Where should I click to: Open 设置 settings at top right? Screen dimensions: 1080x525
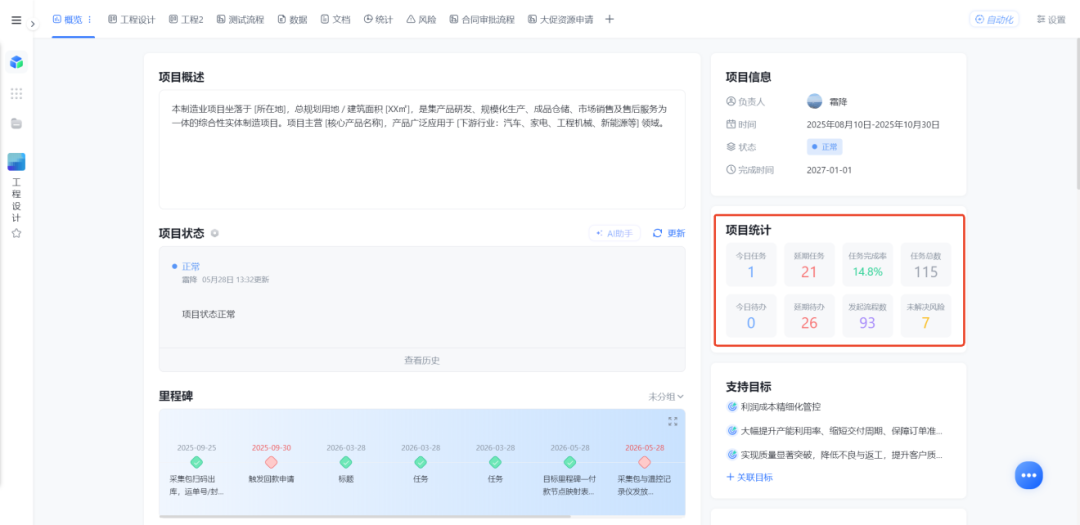1050,19
